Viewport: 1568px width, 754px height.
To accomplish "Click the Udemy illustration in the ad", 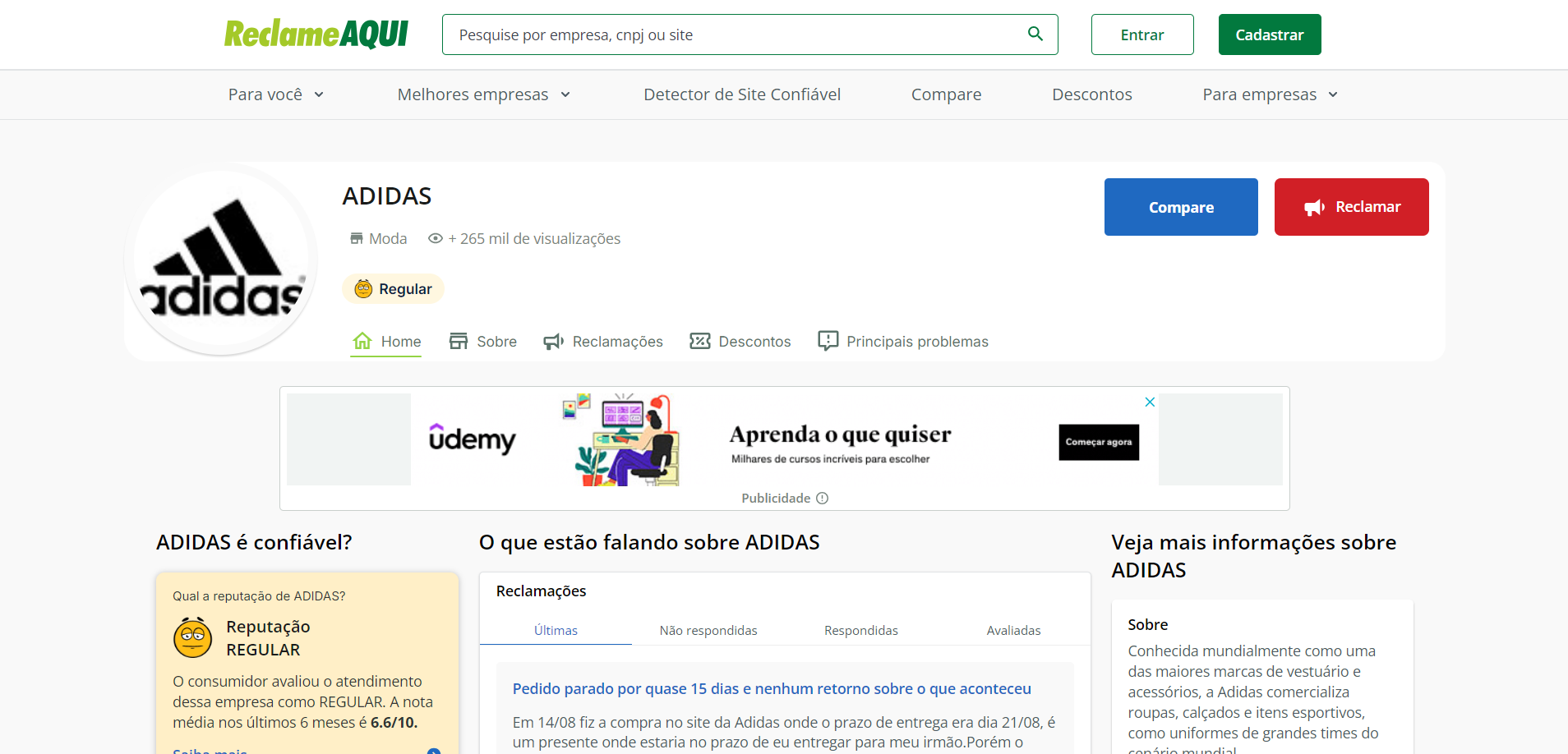I will pyautogui.click(x=622, y=439).
